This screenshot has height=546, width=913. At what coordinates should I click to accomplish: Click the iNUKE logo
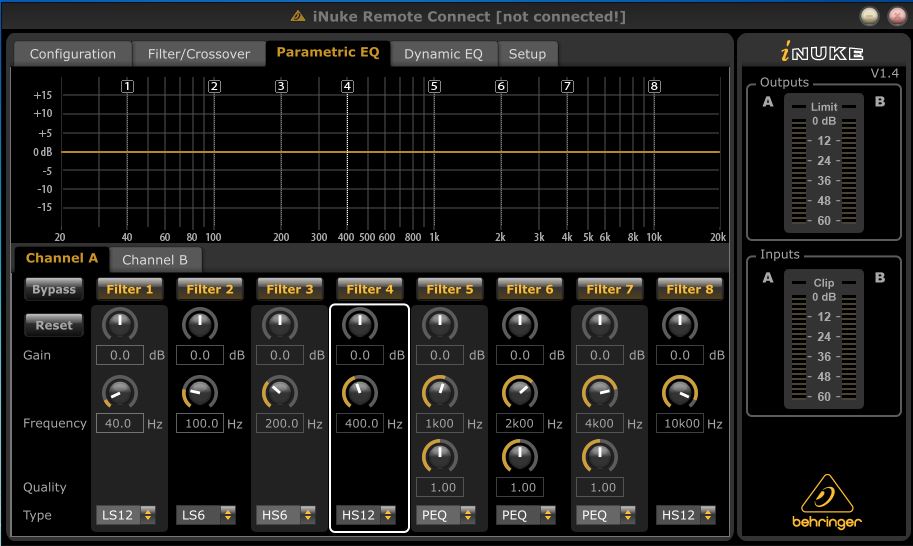(822, 52)
